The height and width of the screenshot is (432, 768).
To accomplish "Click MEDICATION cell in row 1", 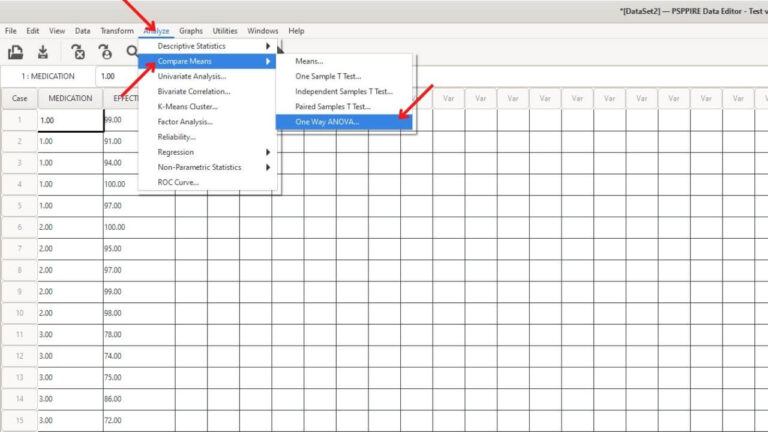I will point(71,120).
